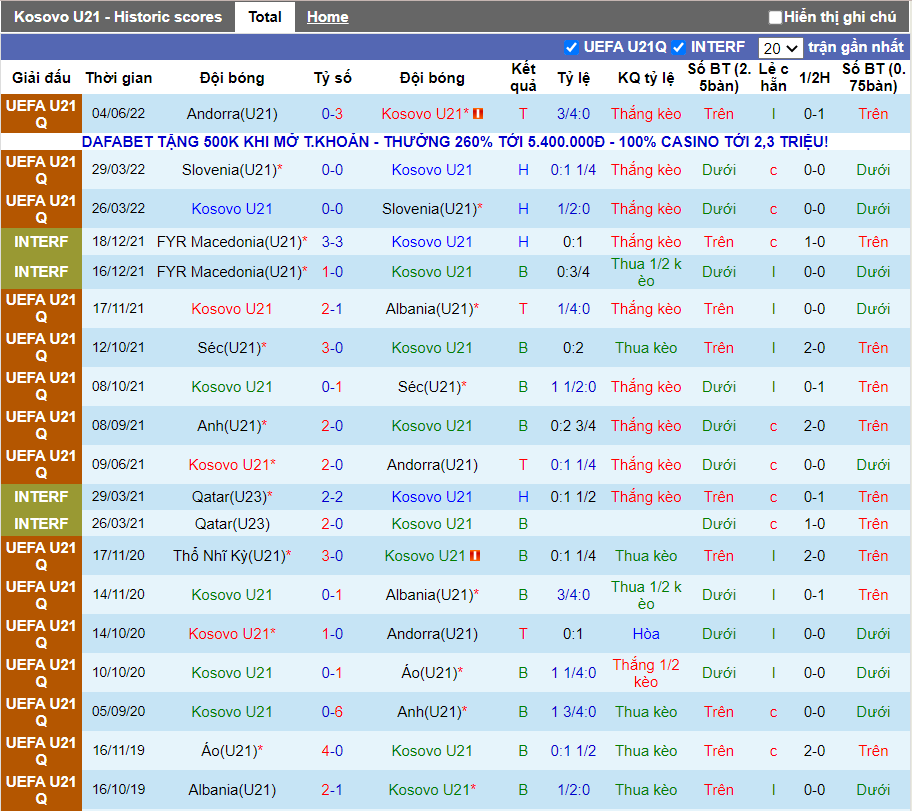Click the 2-2 score on 29/03/21 row
912x811 pixels.
332,497
